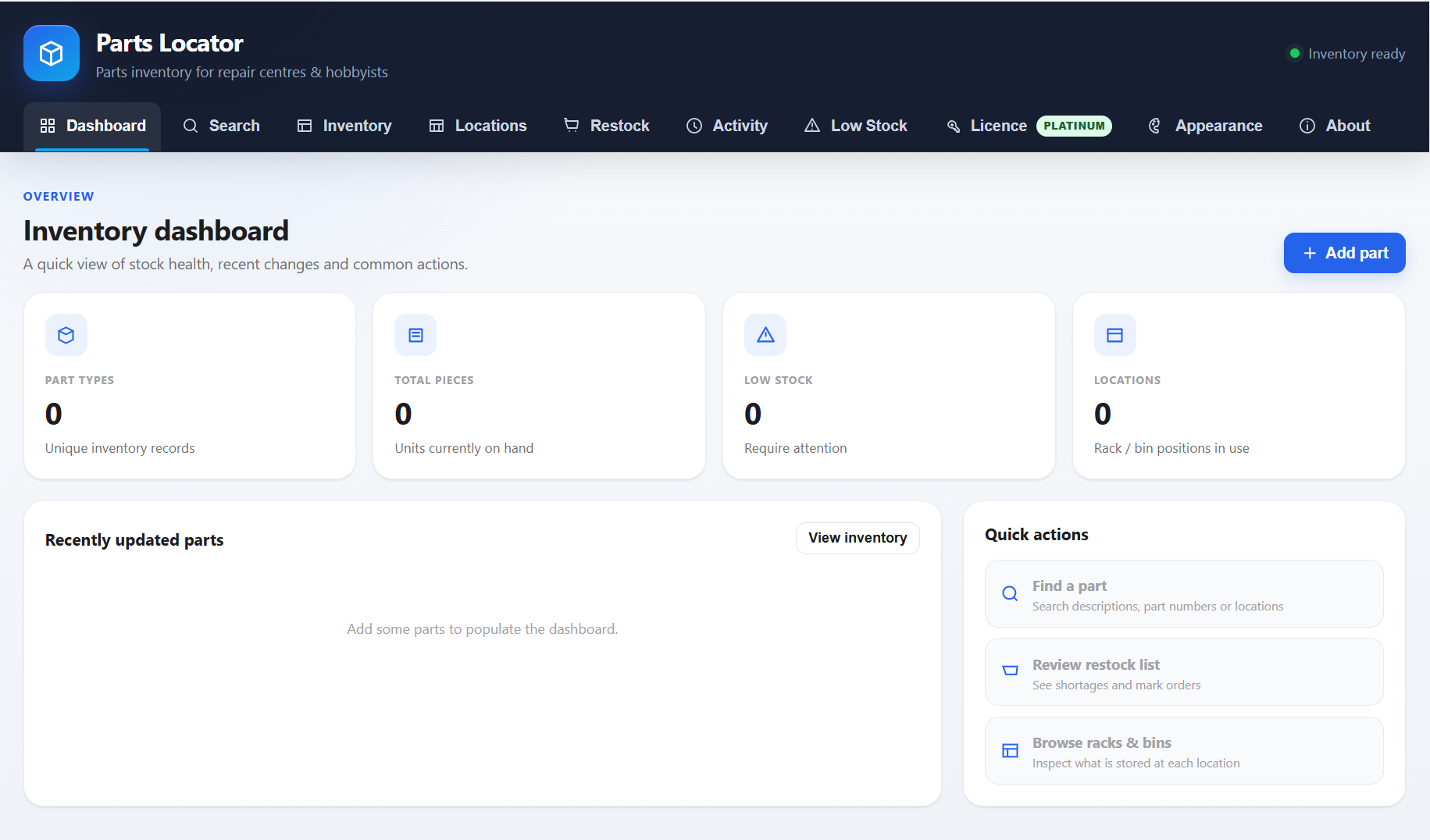Click the Add part button
The height and width of the screenshot is (840, 1430).
(1345, 253)
